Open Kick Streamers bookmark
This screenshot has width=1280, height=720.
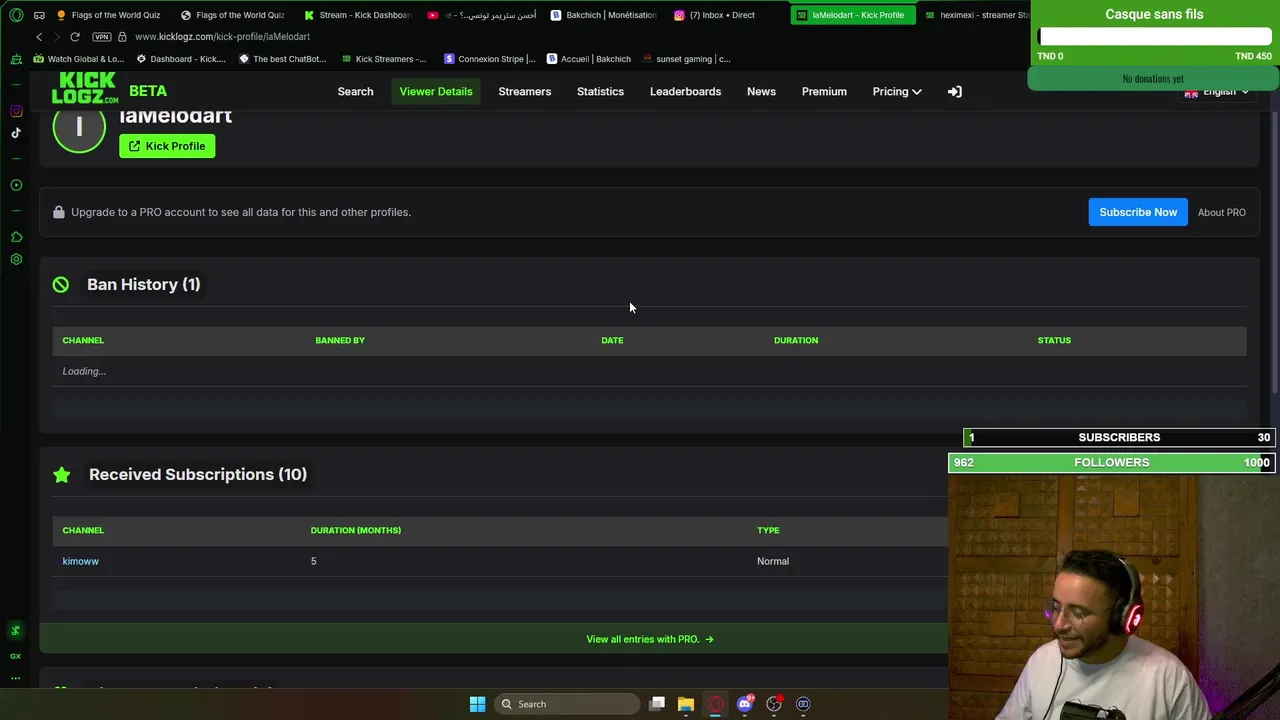coord(384,59)
